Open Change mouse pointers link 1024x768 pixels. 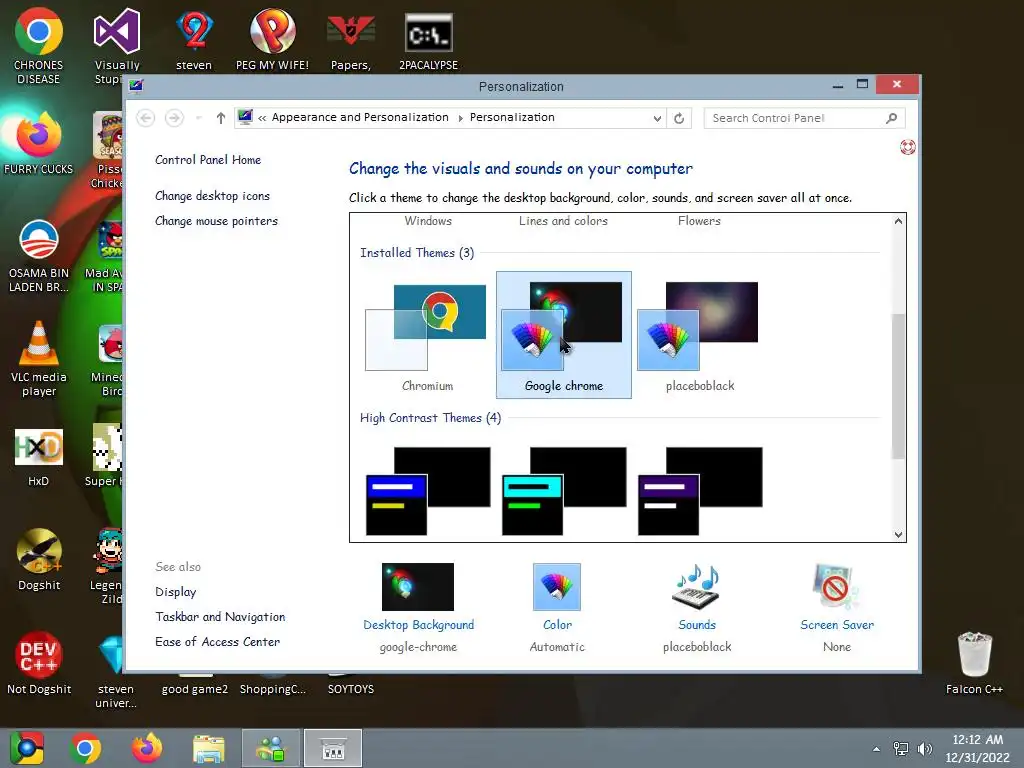216,221
